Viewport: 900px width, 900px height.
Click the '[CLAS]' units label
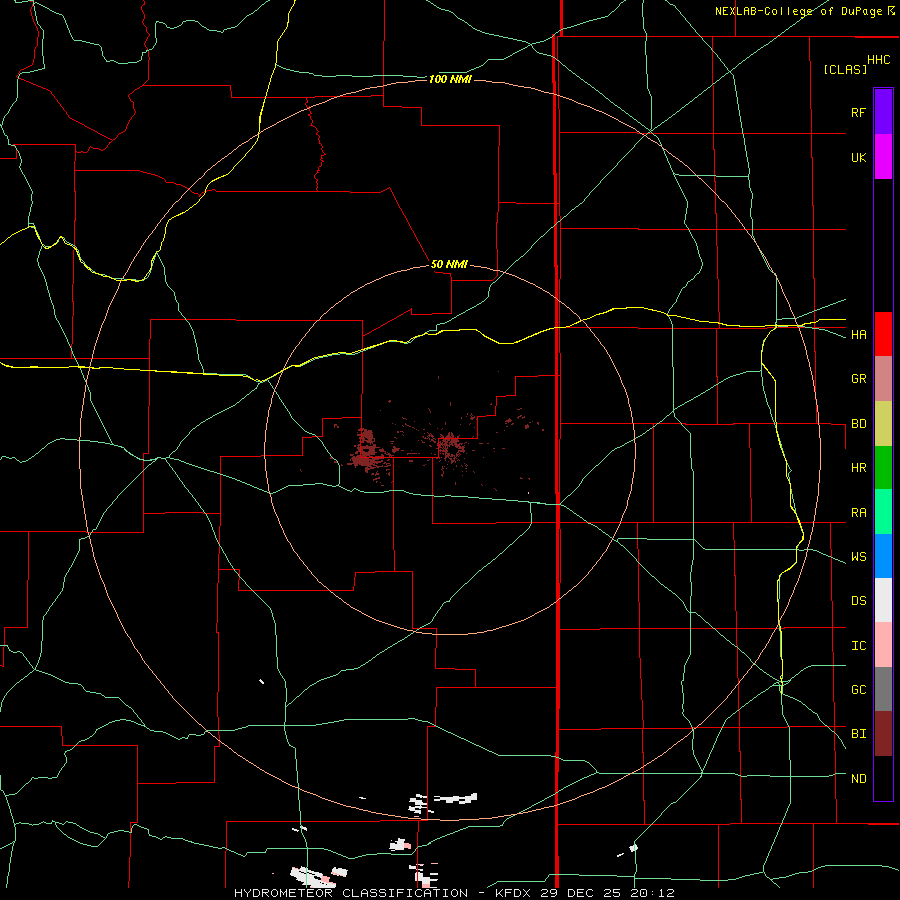[x=845, y=69]
